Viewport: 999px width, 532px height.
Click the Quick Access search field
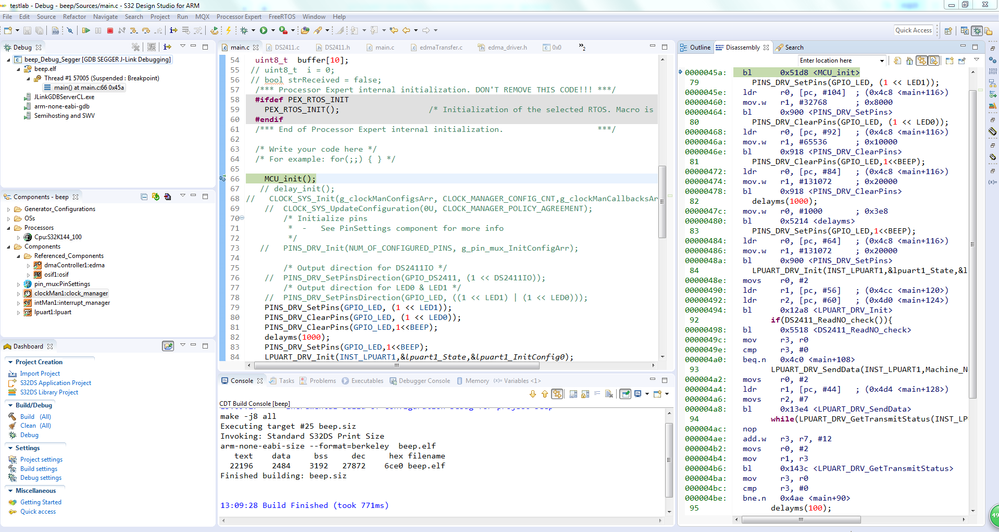(x=913, y=30)
